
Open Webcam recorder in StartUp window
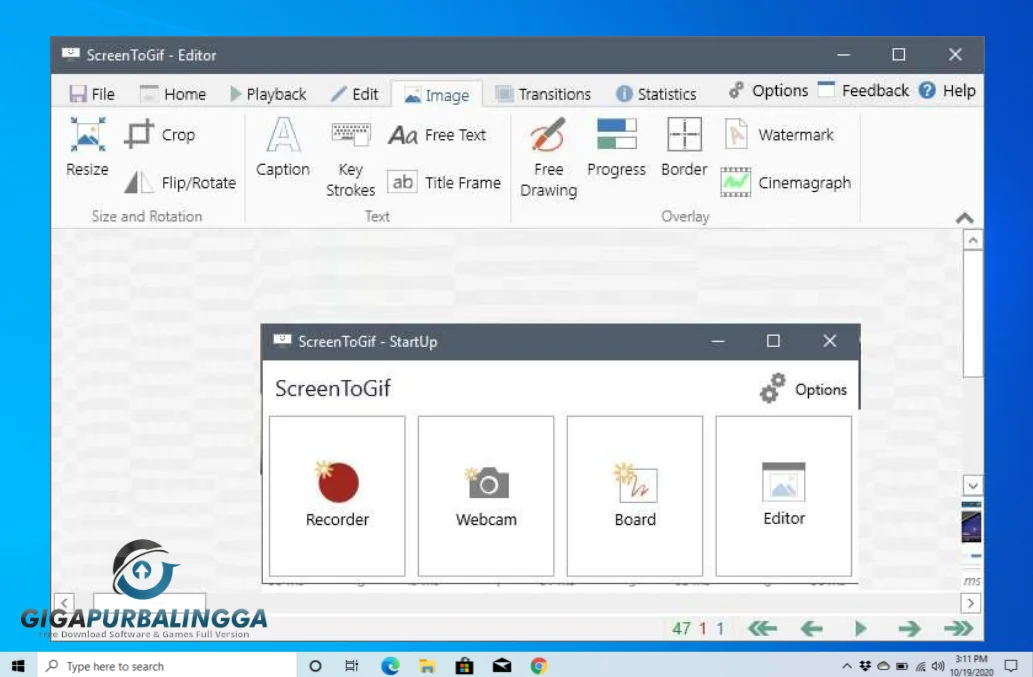pyautogui.click(x=486, y=496)
